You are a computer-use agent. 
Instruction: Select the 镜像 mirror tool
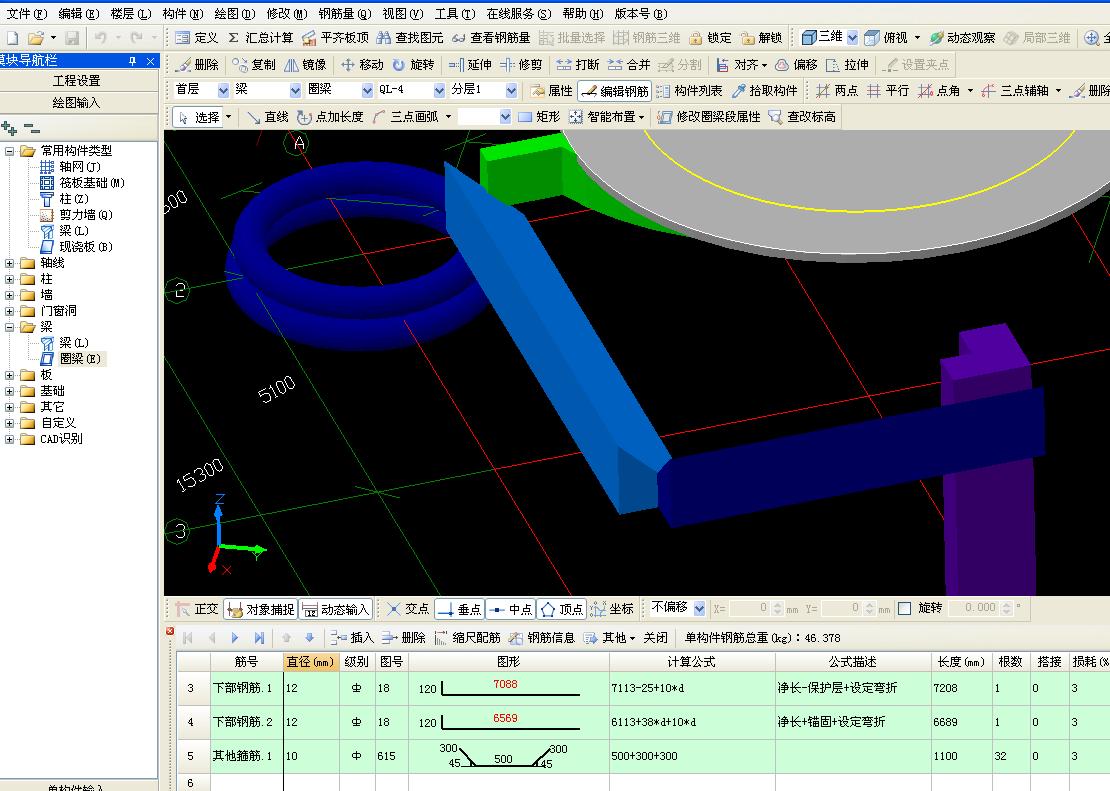305,64
